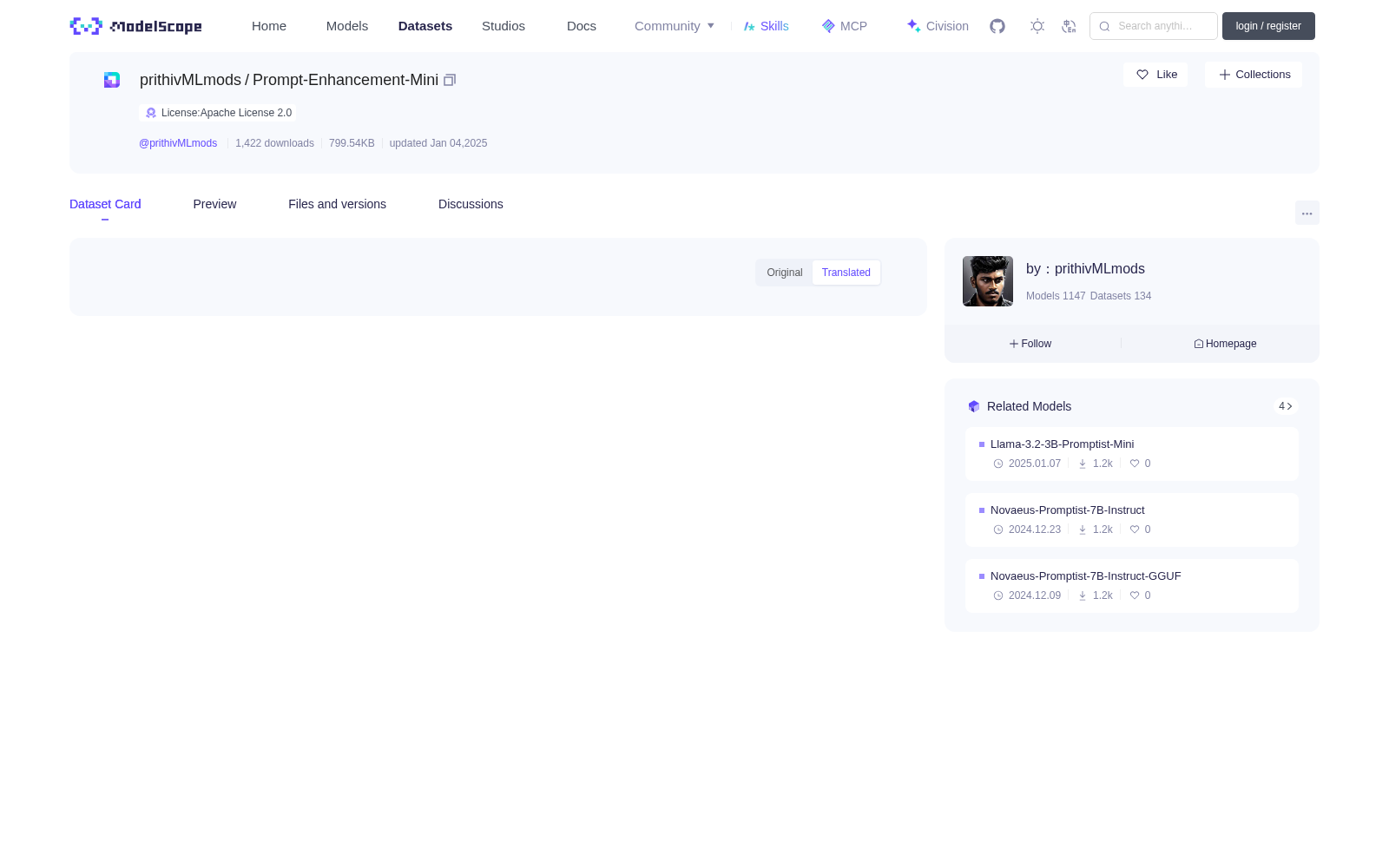Click the MCP diamond icon
Viewport: 1389px width, 868px height.
click(828, 26)
